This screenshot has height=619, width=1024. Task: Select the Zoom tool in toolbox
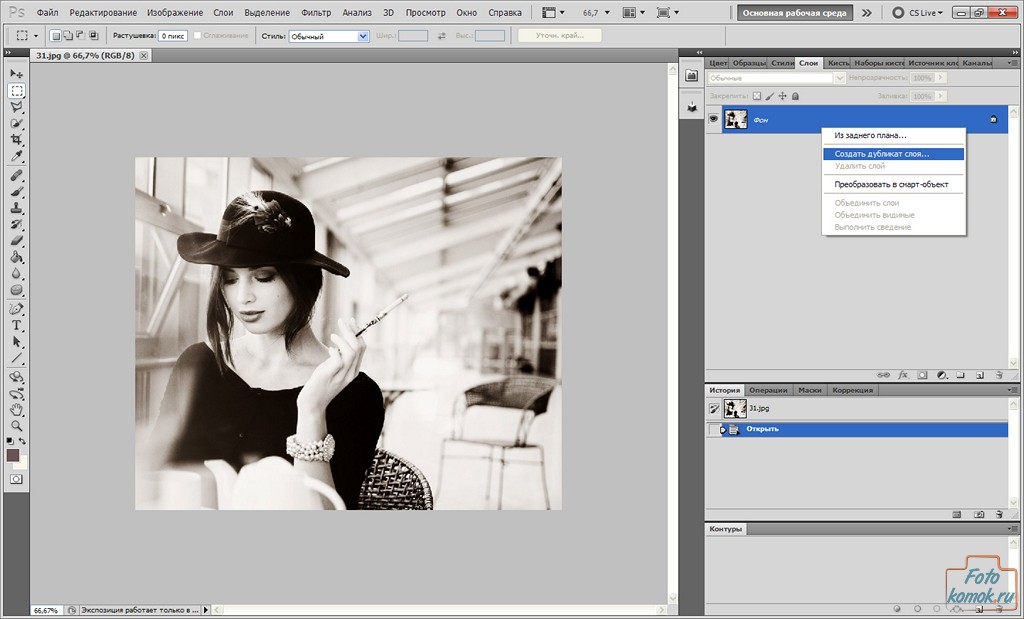coord(16,425)
